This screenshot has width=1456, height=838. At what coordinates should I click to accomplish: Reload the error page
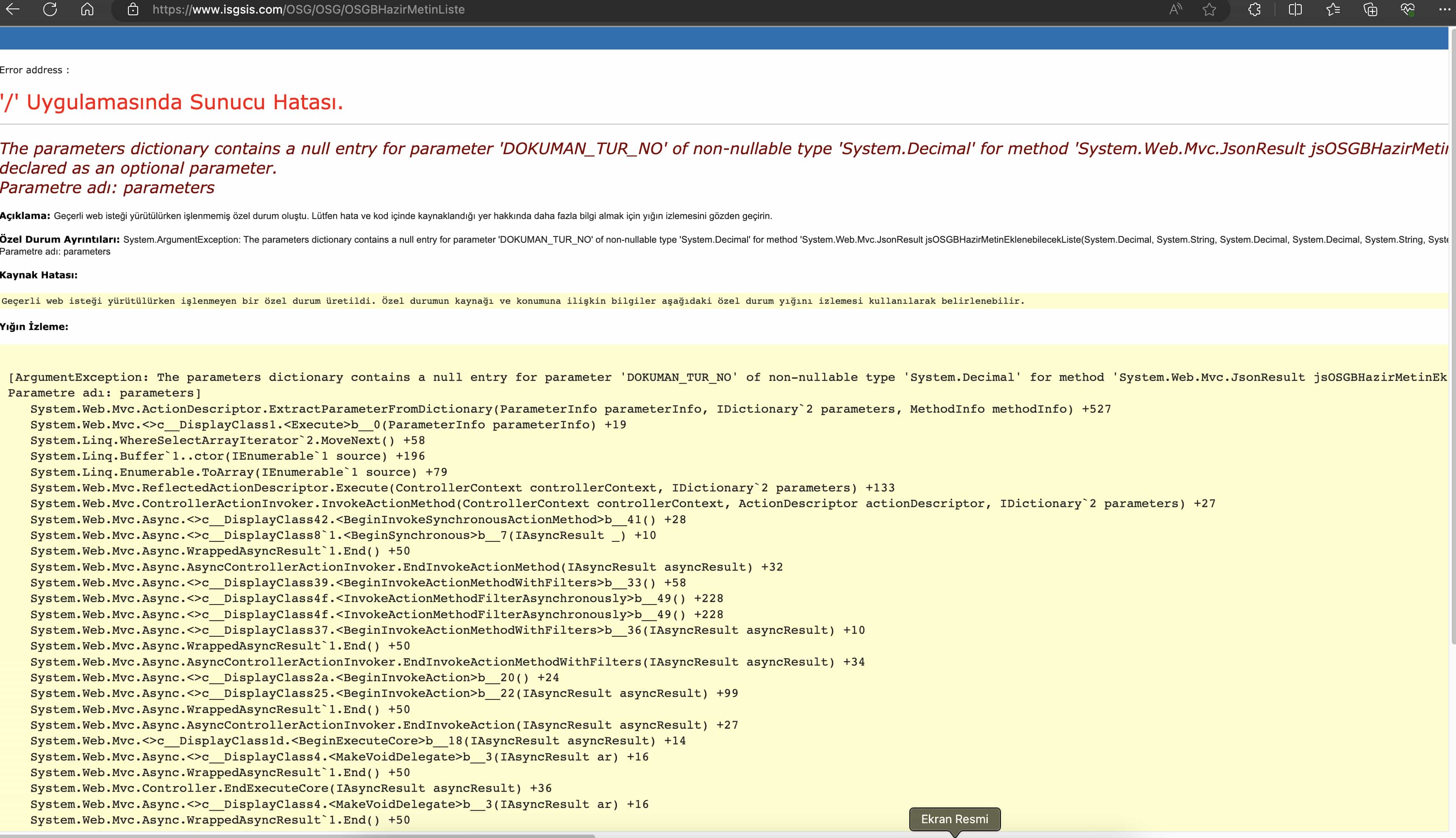click(50, 9)
